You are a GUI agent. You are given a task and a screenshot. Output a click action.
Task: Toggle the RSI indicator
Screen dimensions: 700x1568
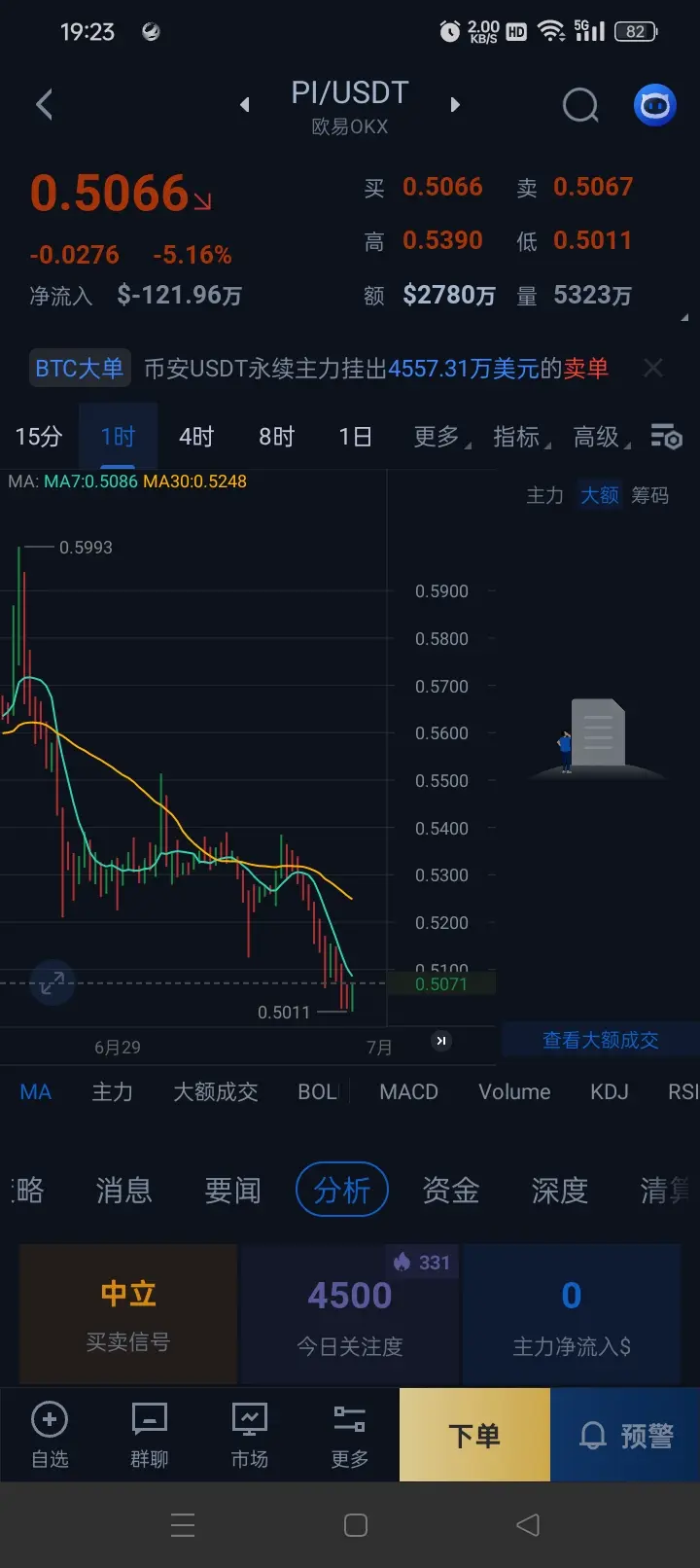(x=682, y=1091)
